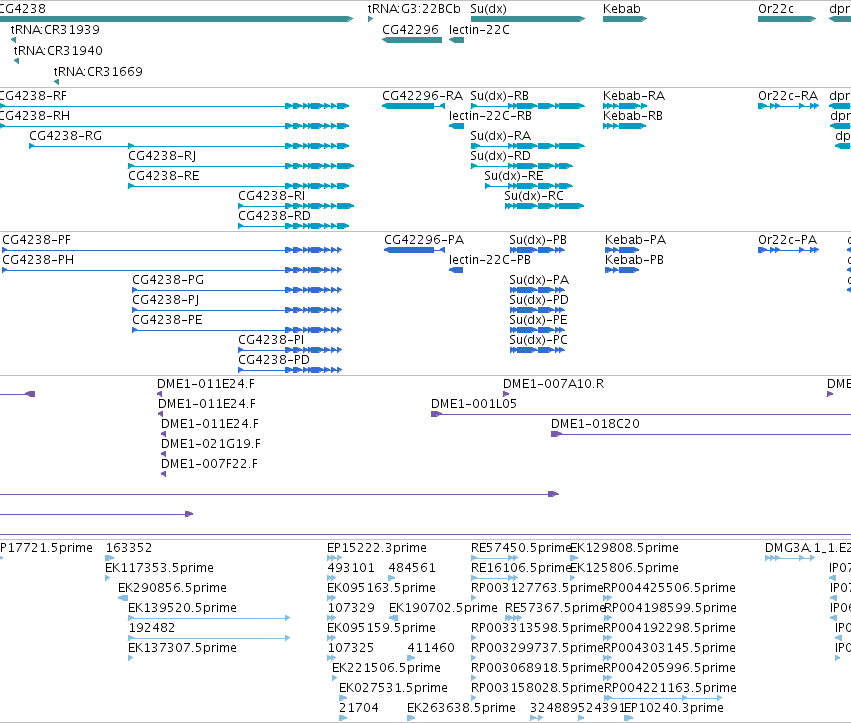This screenshot has height=723, width=851.
Task: Select the CG4238-PE protein label
Action: click(x=167, y=320)
